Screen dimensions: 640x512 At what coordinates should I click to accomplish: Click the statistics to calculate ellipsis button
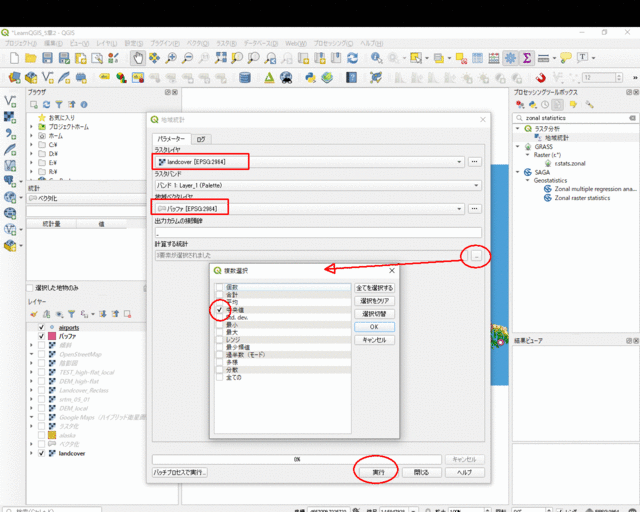[x=476, y=256]
